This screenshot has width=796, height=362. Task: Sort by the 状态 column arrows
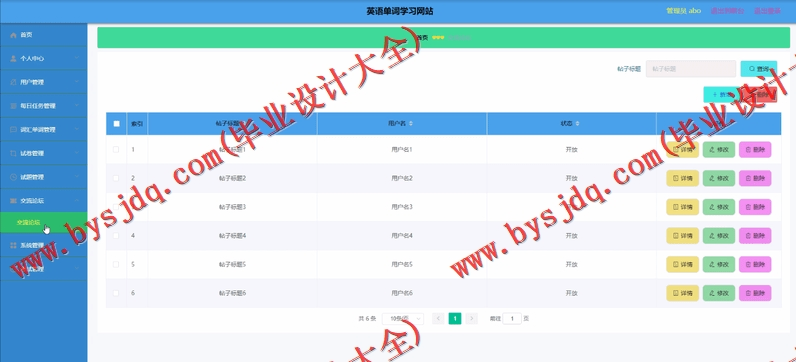[x=577, y=123]
